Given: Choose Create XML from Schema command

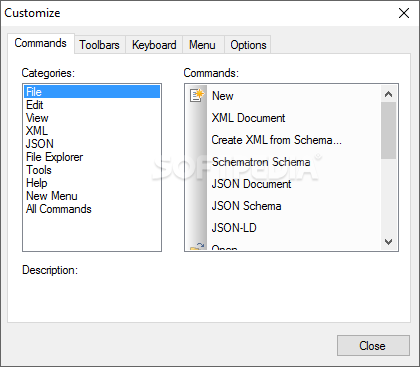Looking at the screenshot, I should click(276, 140).
